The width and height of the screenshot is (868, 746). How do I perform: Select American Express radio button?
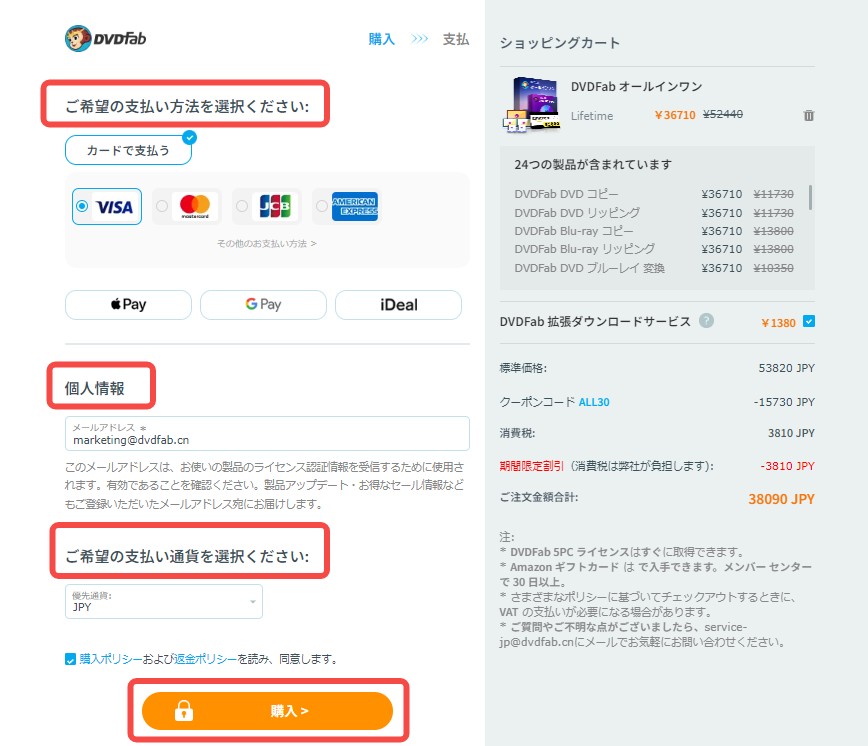tap(322, 206)
